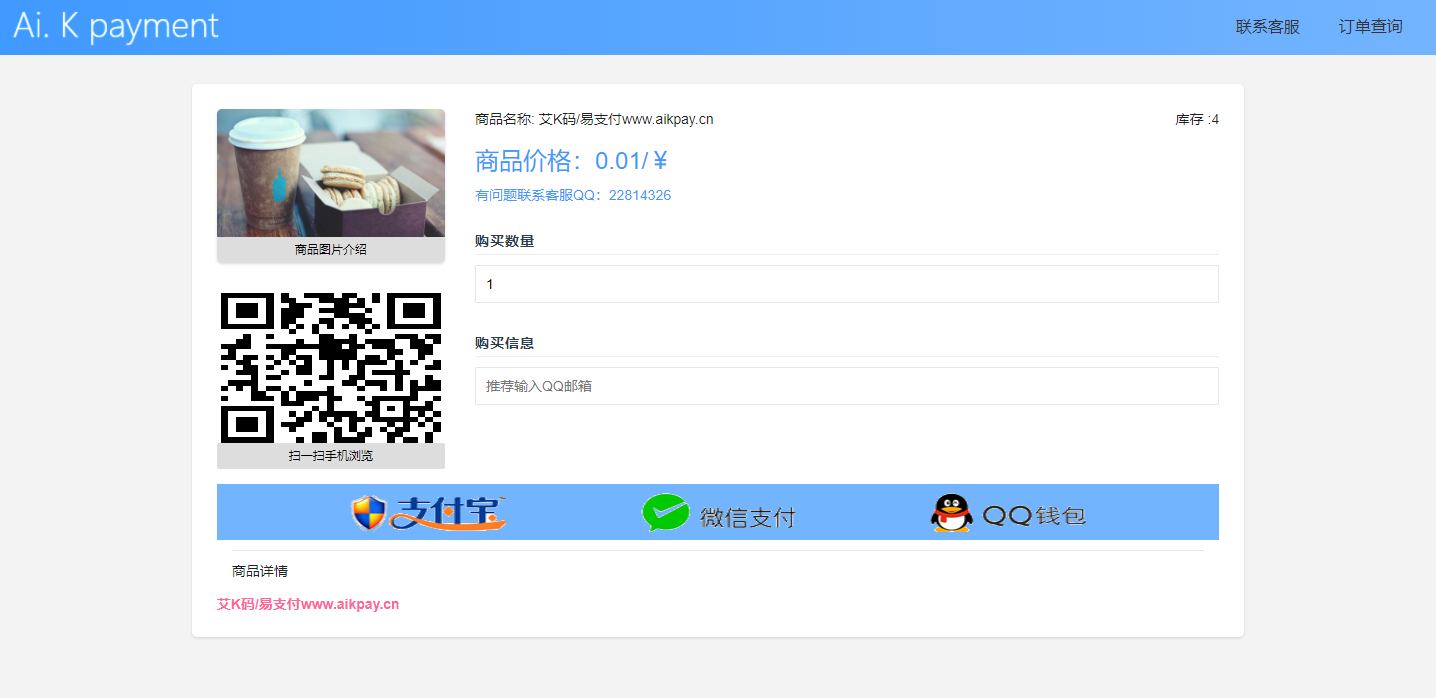This screenshot has width=1436, height=698.
Task: Click the customer service QQ 22814326 text
Action: 573,195
